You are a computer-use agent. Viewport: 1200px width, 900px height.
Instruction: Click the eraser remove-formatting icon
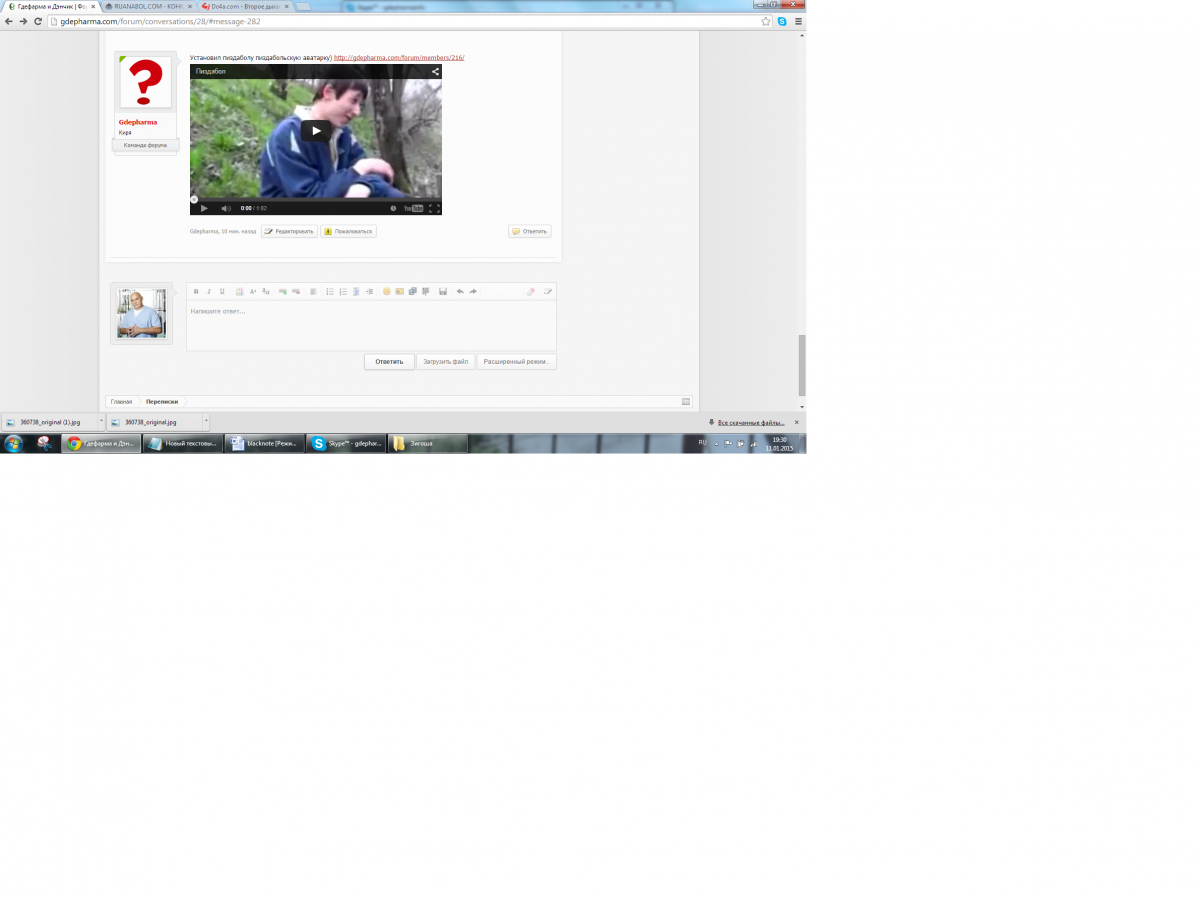tap(531, 292)
